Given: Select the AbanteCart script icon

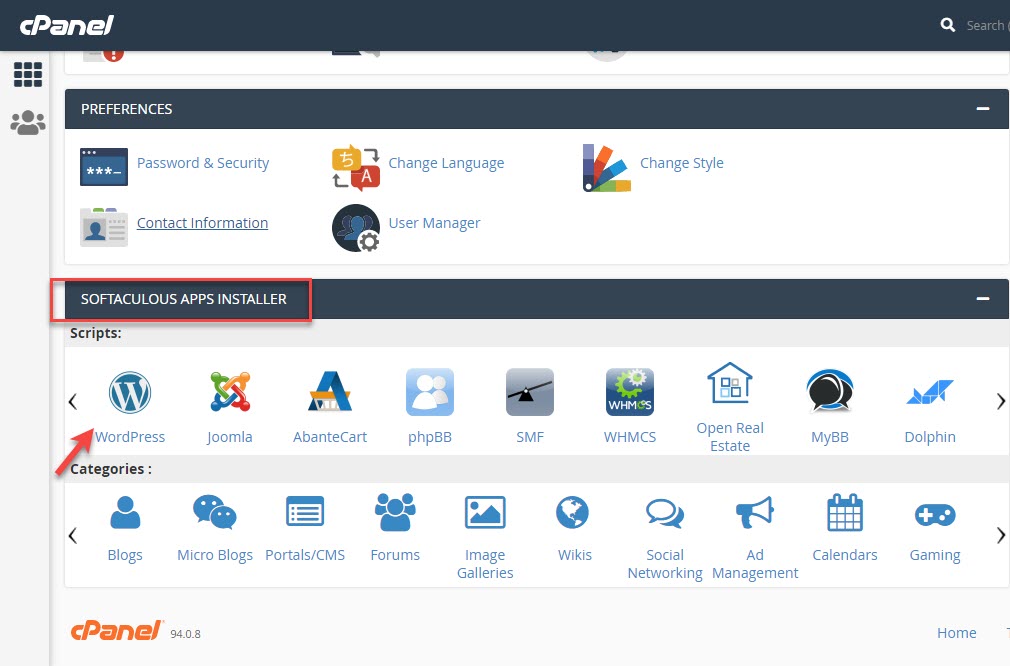Looking at the screenshot, I should (x=330, y=392).
